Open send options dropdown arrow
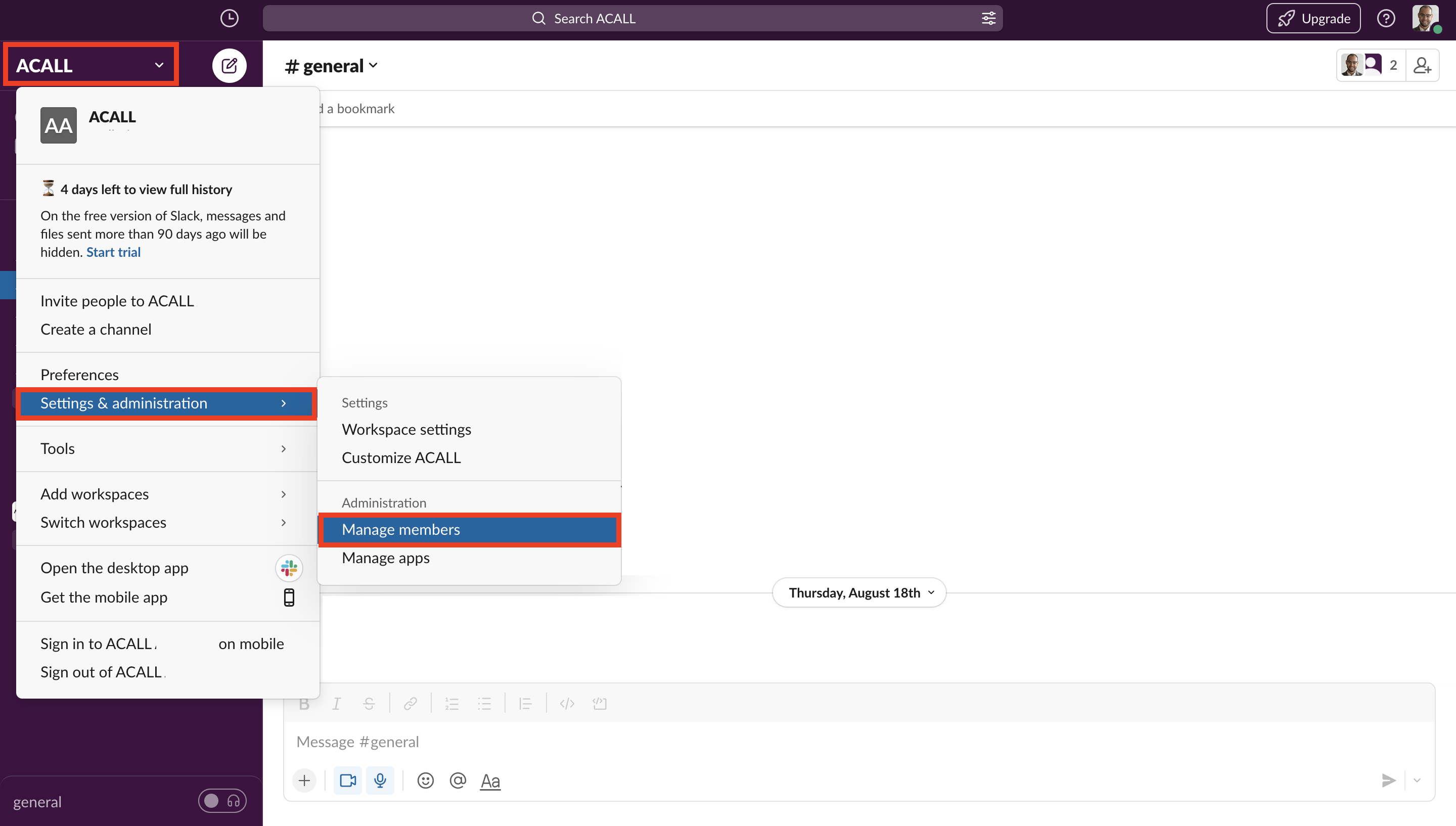Screen dimensions: 1456x826 (x=1417, y=781)
